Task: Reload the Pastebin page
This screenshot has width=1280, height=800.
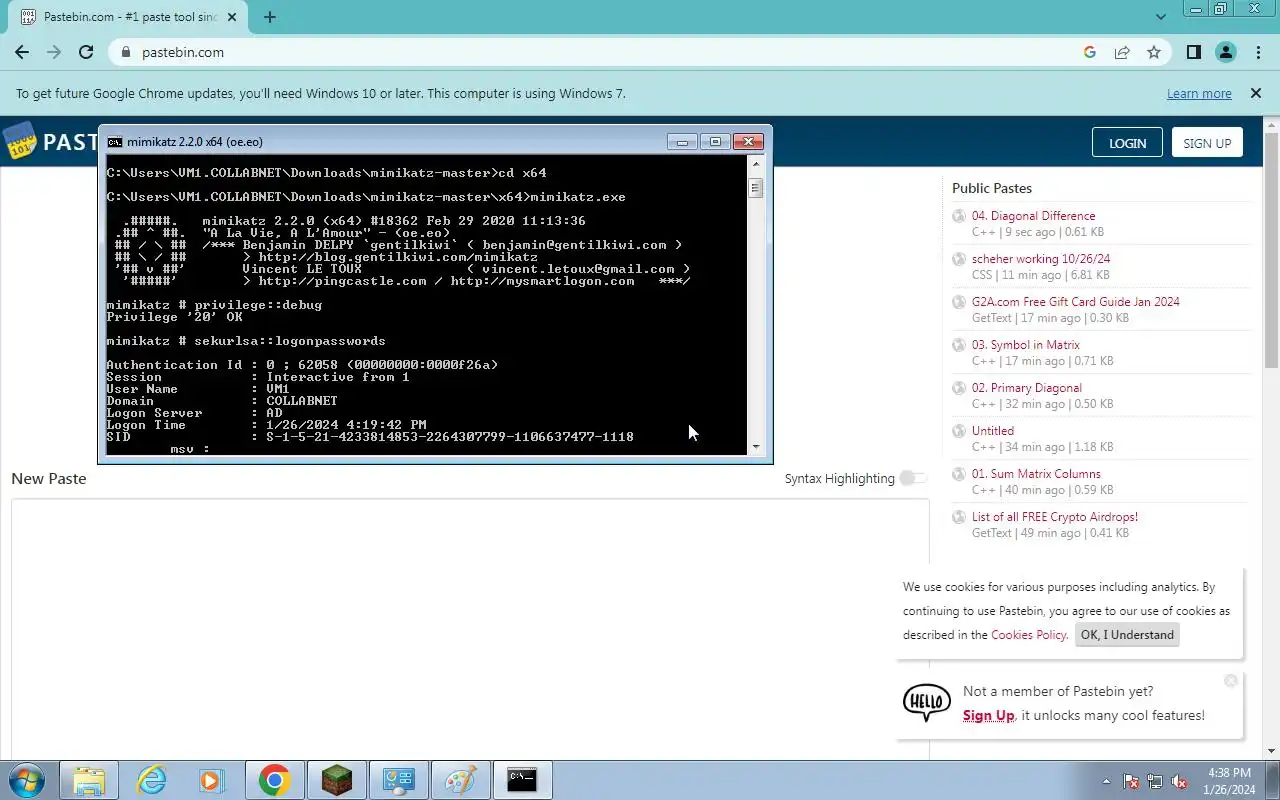Action: (86, 52)
